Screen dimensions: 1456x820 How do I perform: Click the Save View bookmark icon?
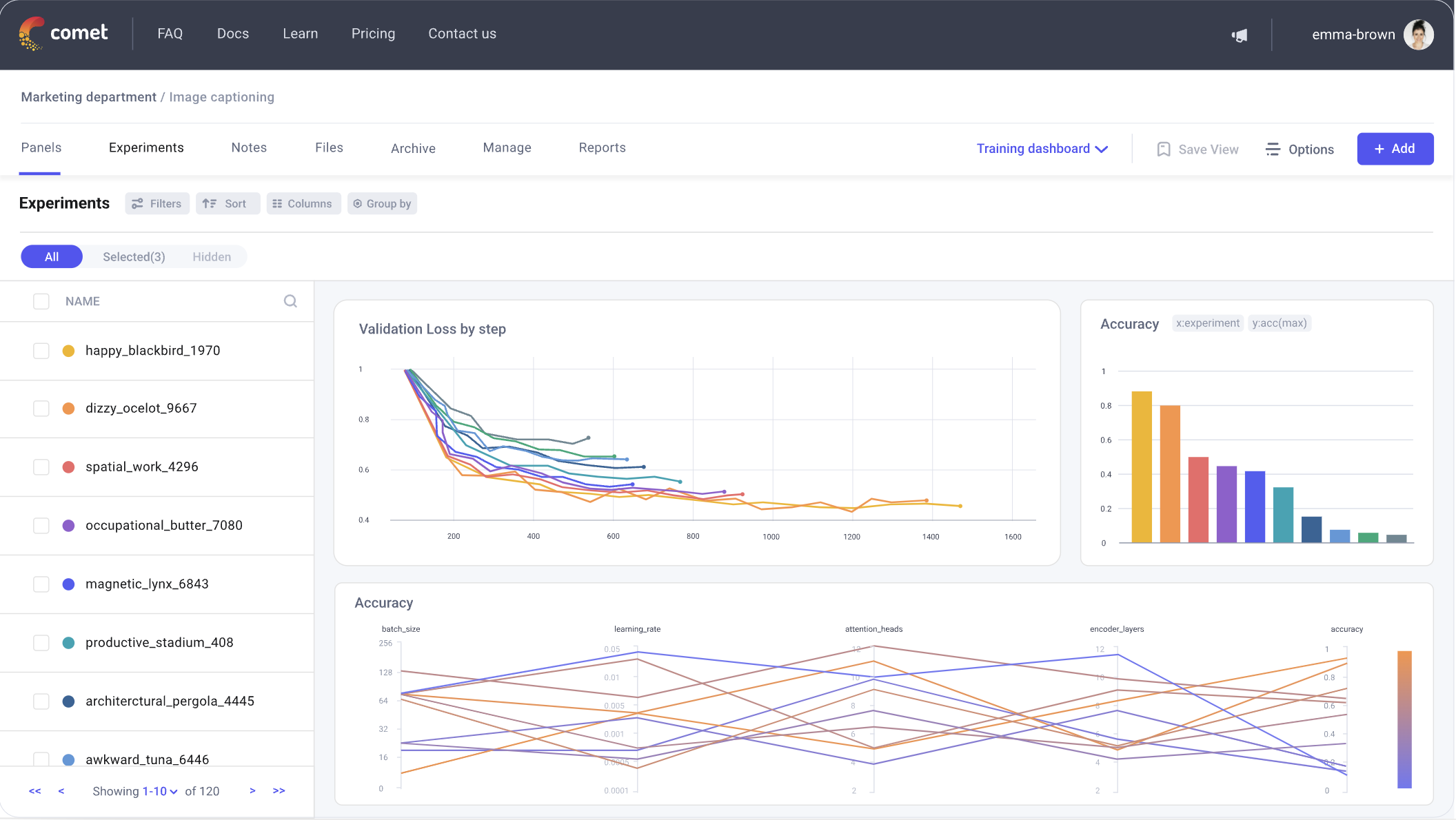[x=1164, y=149]
